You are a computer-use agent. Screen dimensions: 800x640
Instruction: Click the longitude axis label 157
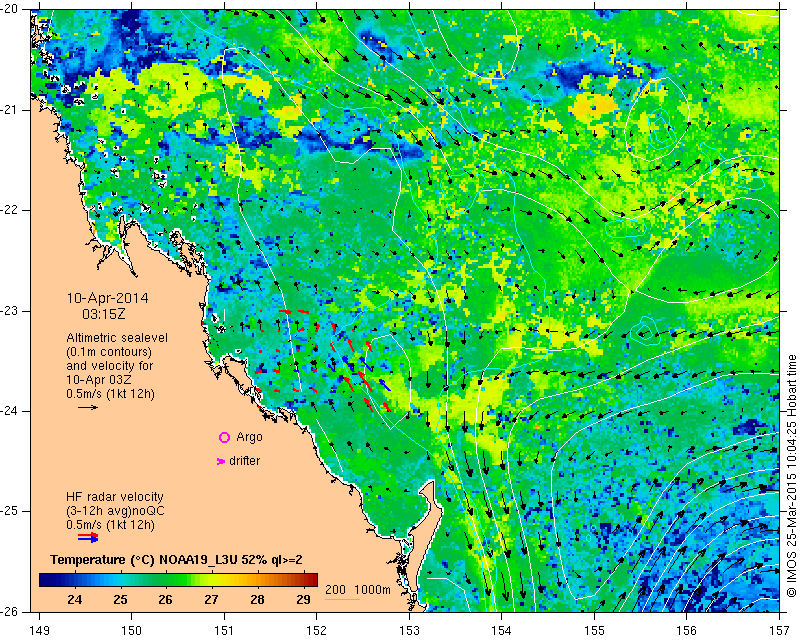[x=780, y=631]
